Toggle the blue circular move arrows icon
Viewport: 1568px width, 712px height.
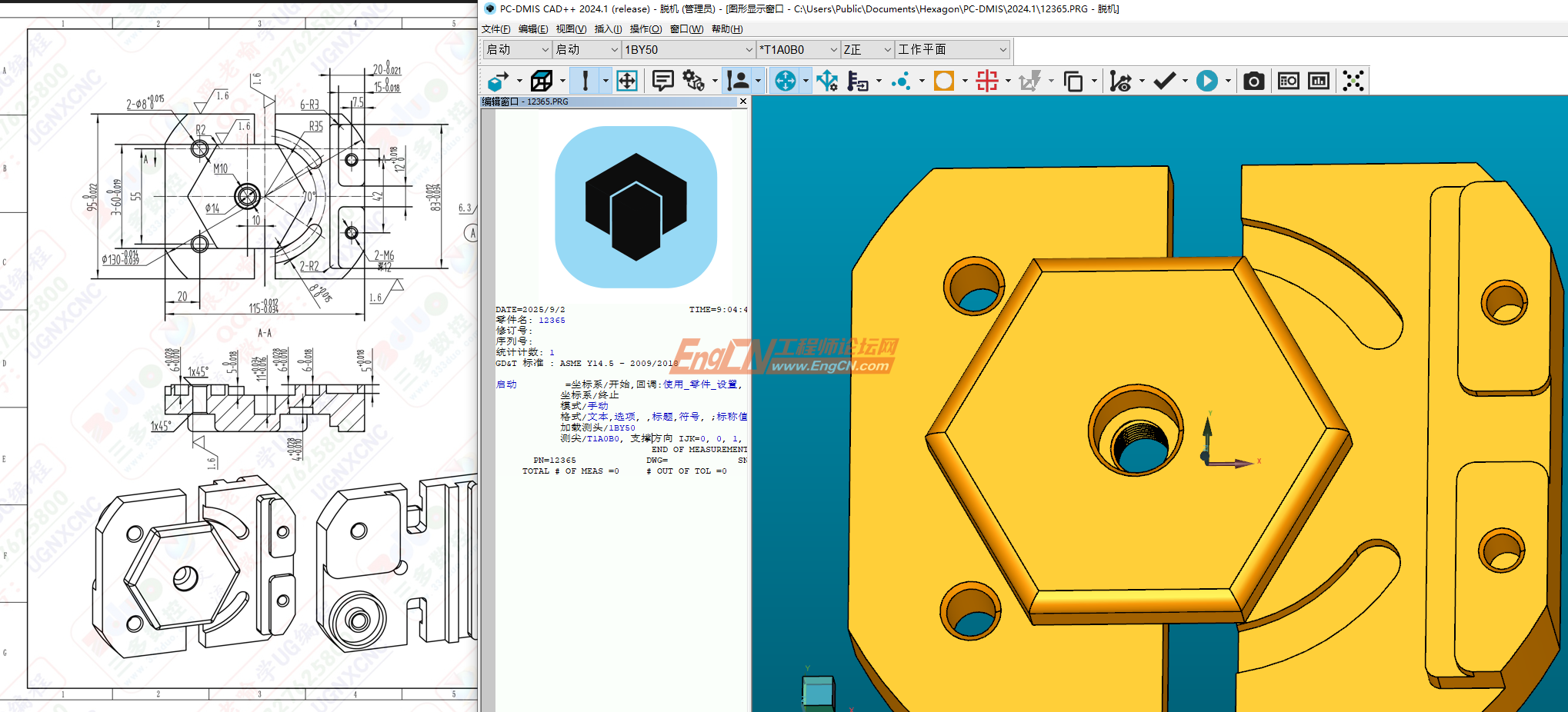[786, 81]
